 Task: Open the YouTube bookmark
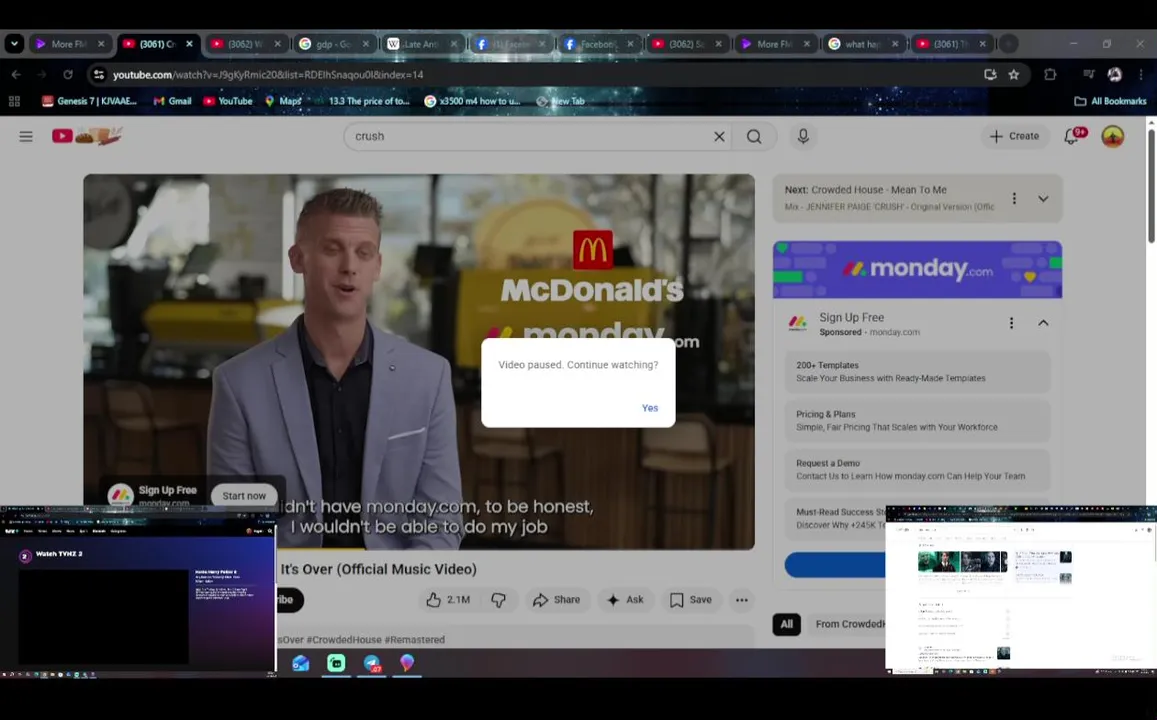pyautogui.click(x=228, y=101)
